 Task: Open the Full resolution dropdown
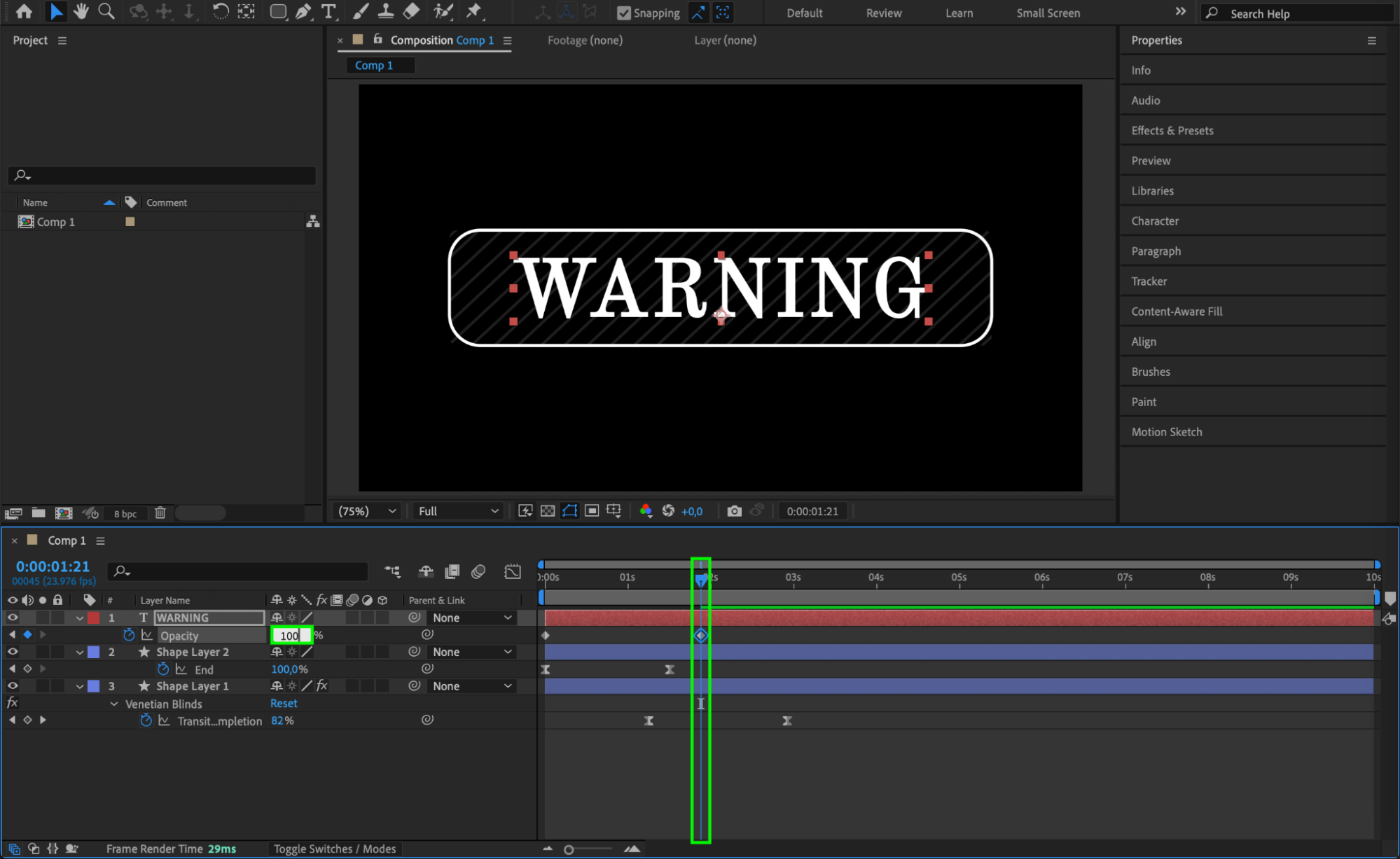[458, 511]
